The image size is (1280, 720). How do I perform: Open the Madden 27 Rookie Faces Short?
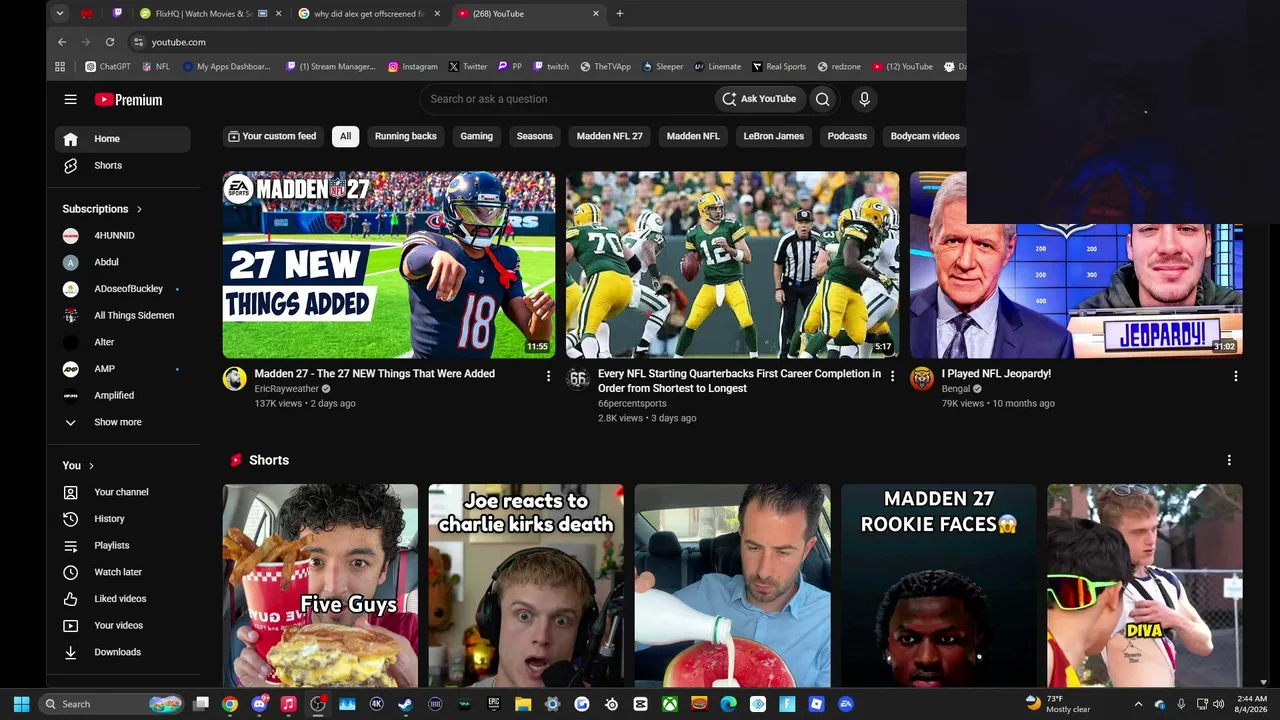[x=938, y=586]
